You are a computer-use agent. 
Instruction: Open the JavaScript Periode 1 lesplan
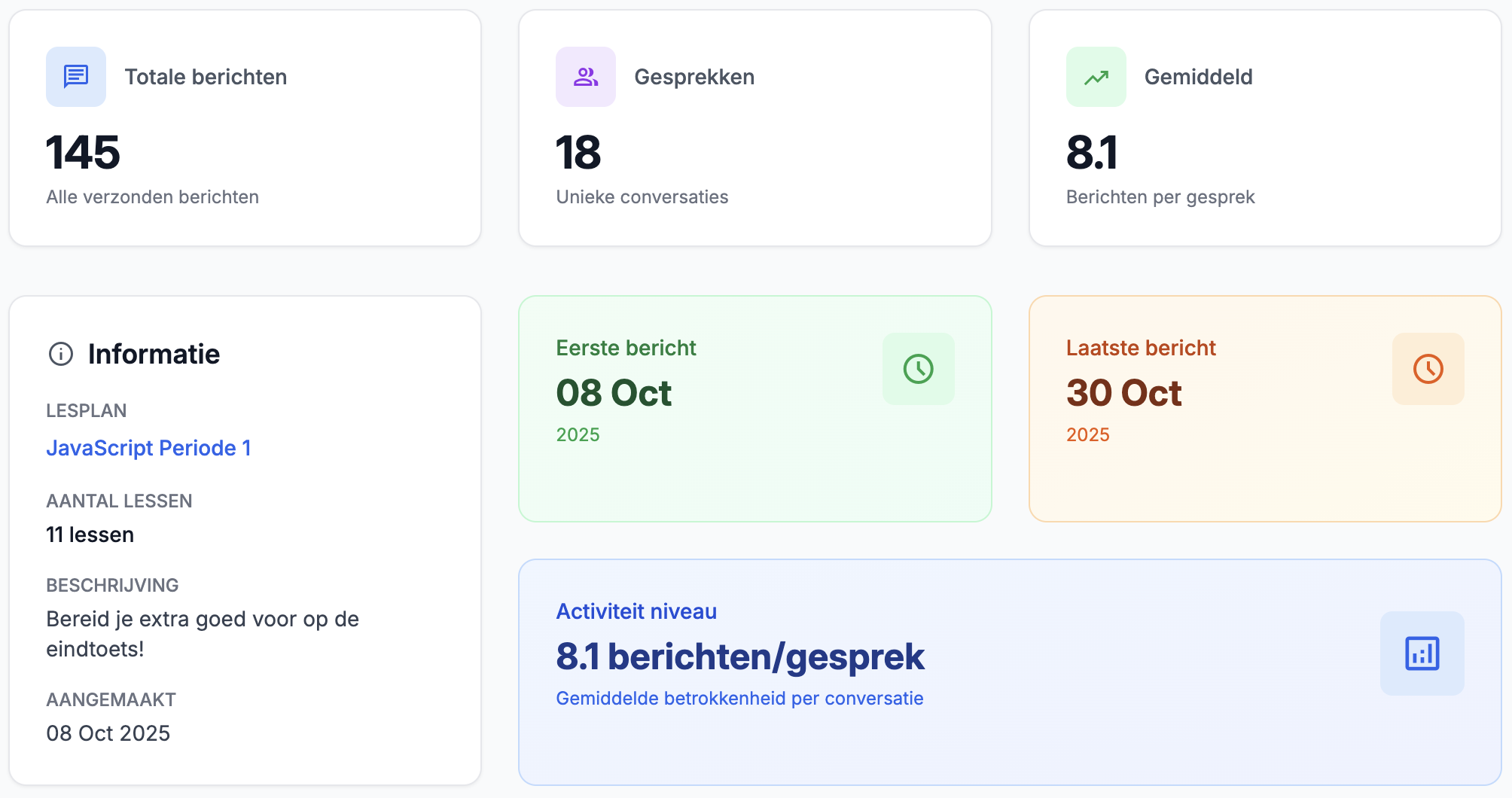[x=148, y=448]
